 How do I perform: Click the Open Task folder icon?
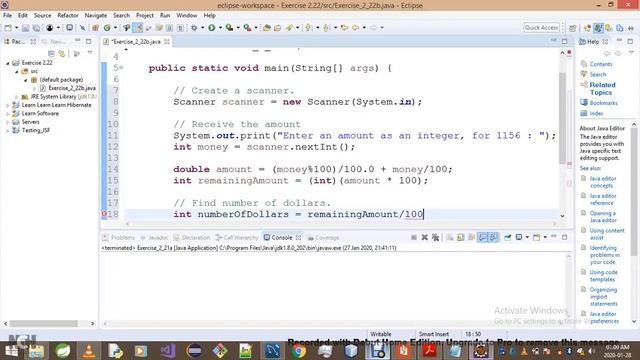pos(278,28)
